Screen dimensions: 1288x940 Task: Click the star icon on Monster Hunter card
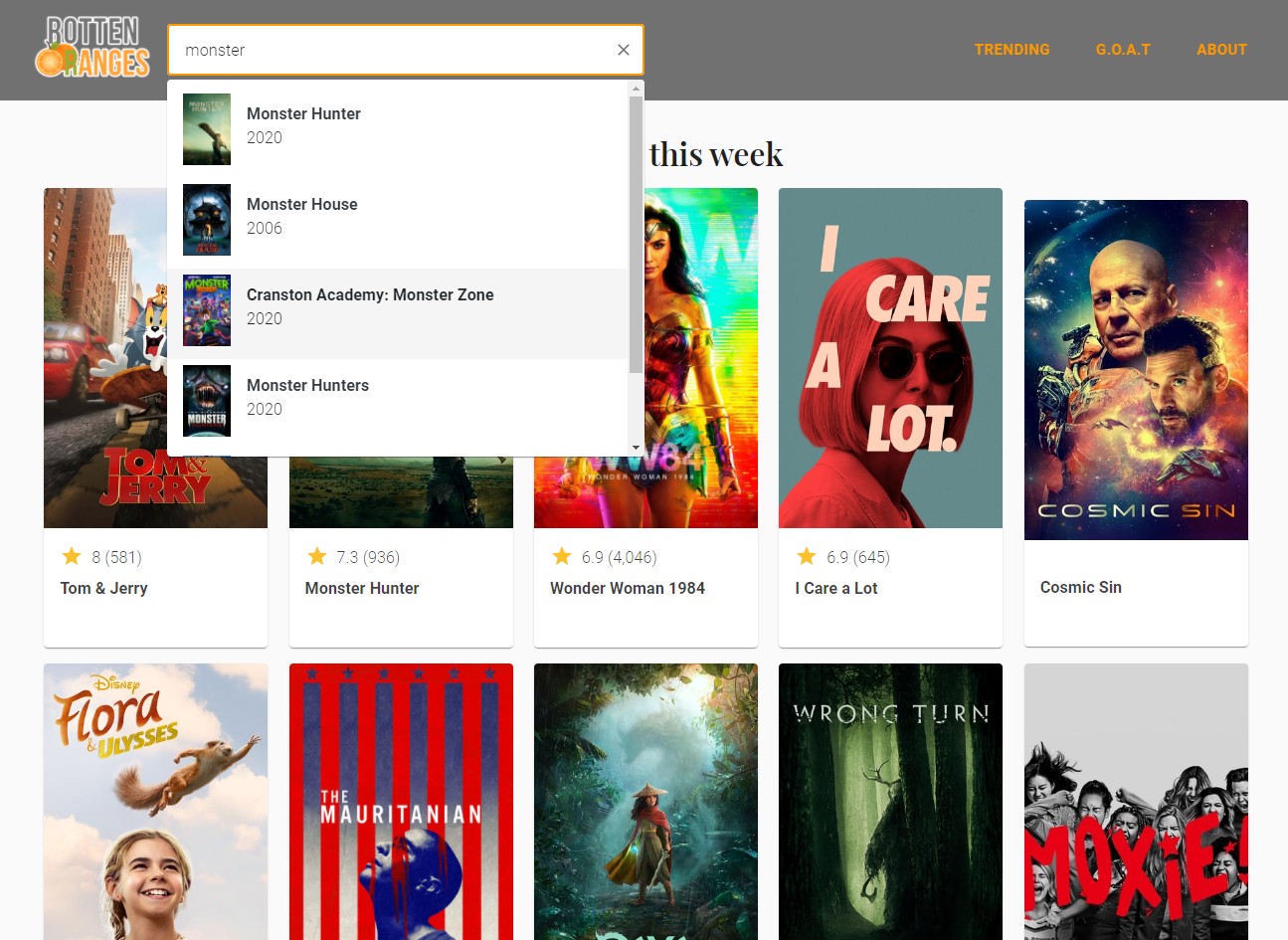(x=316, y=556)
